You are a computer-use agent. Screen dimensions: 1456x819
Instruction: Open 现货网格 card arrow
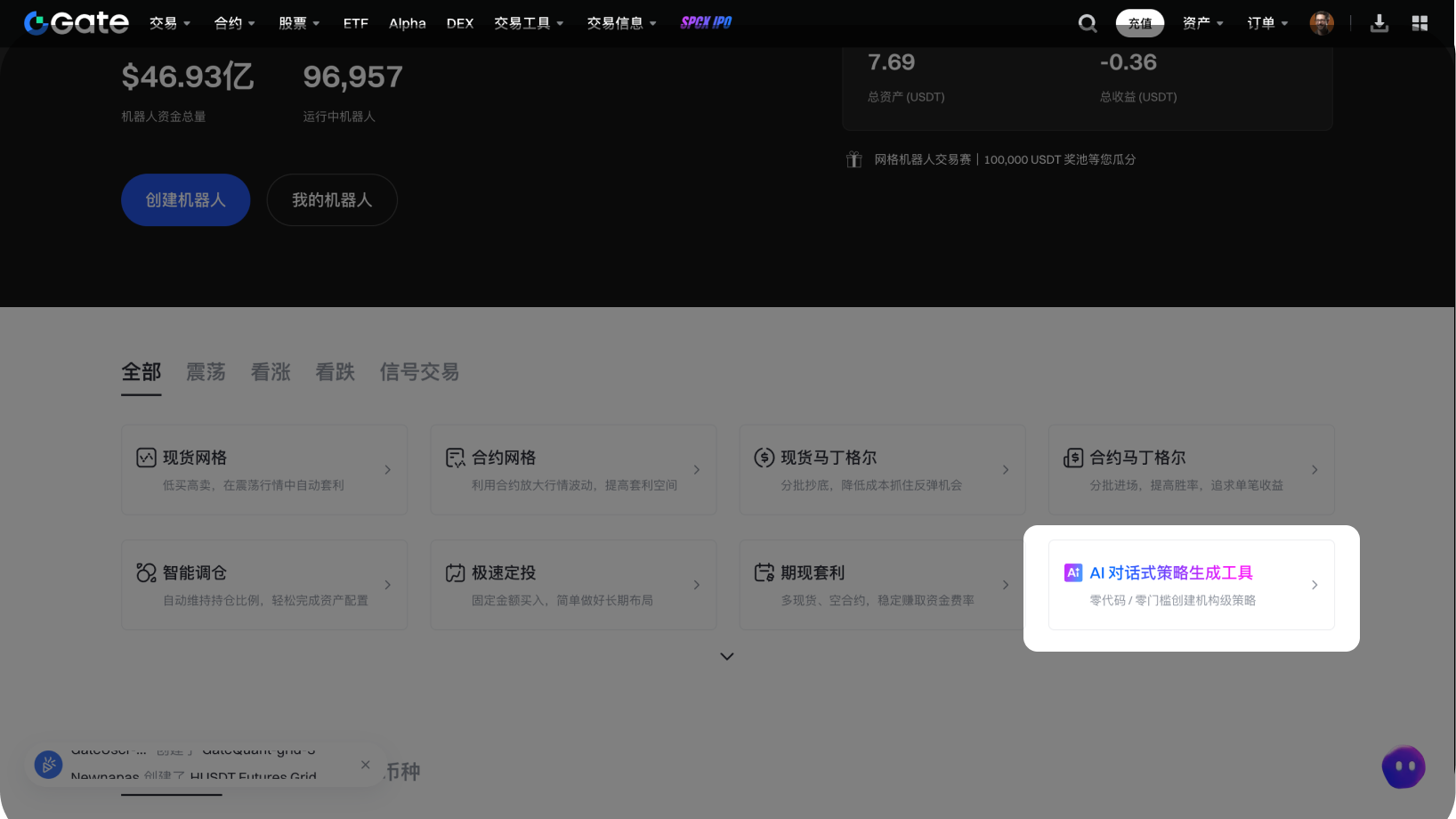point(387,469)
